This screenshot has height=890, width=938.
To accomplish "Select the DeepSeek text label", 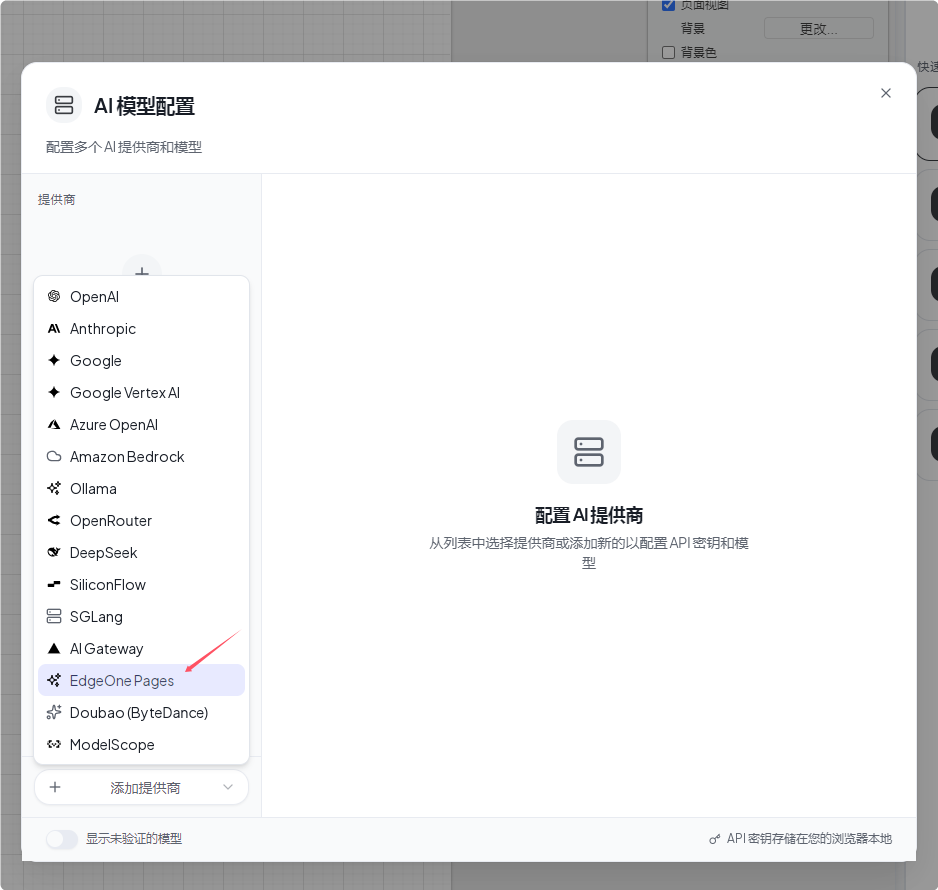I will pyautogui.click(x=103, y=553).
